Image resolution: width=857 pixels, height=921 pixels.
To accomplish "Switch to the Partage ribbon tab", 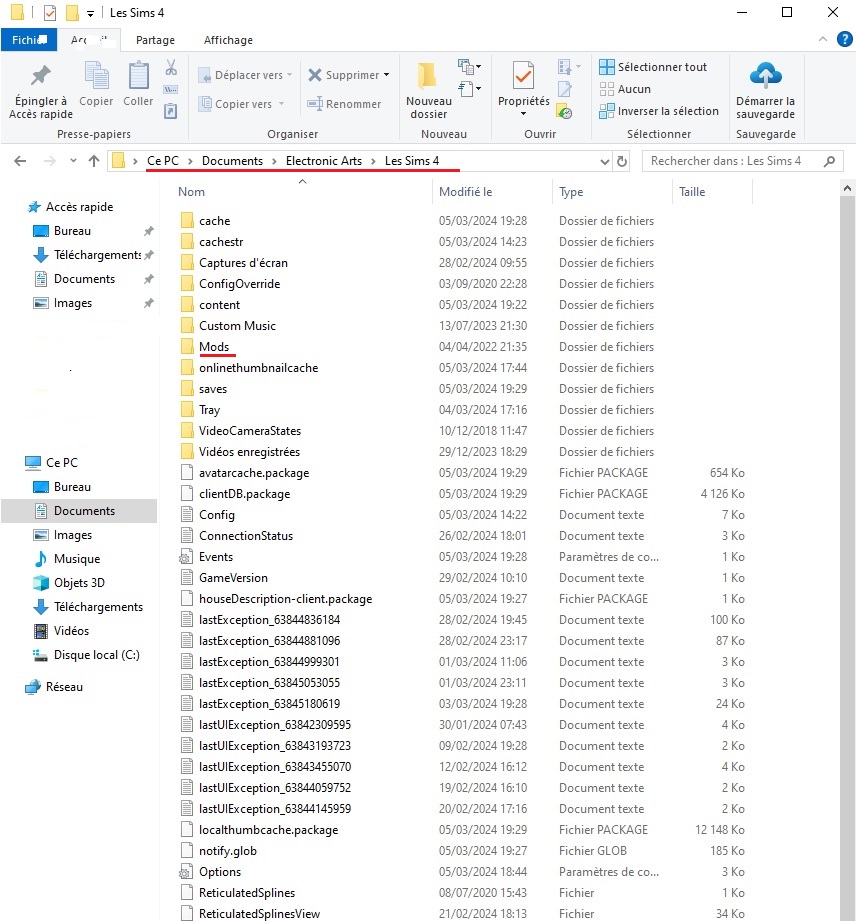I will 155,40.
